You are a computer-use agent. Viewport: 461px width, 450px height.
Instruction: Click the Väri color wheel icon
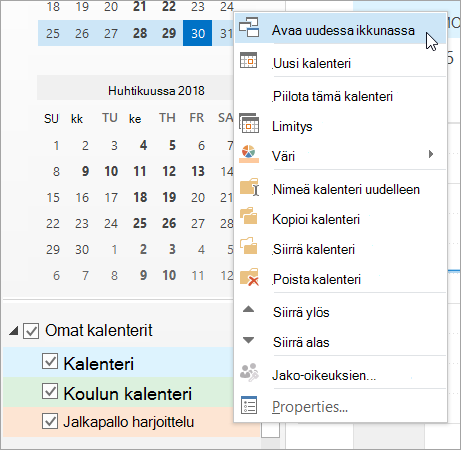coord(249,154)
